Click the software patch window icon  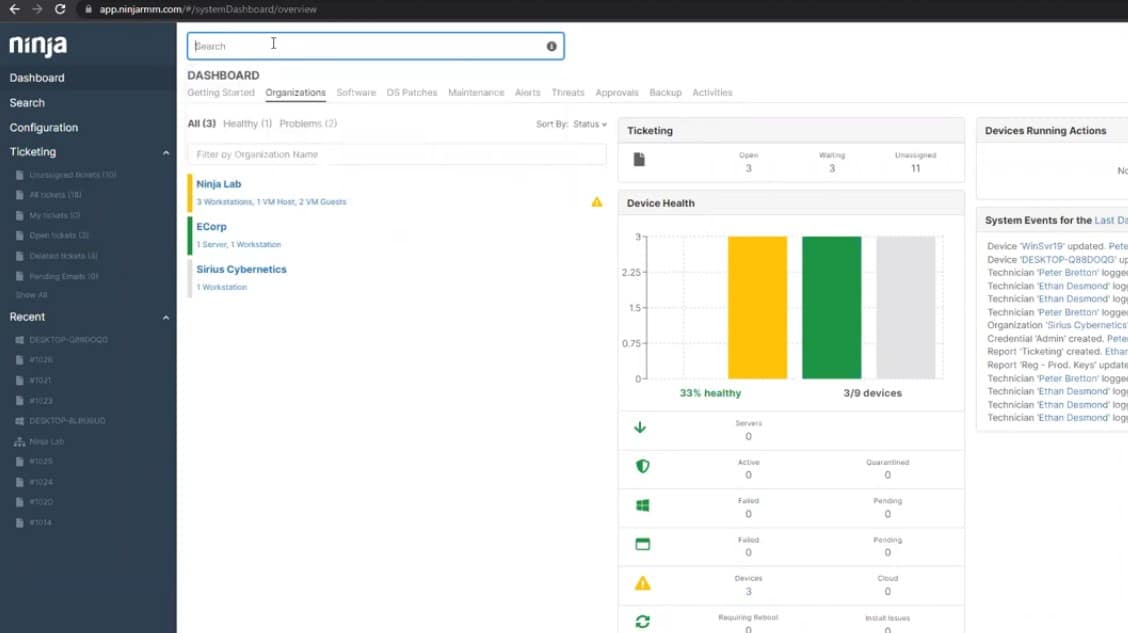click(x=642, y=544)
